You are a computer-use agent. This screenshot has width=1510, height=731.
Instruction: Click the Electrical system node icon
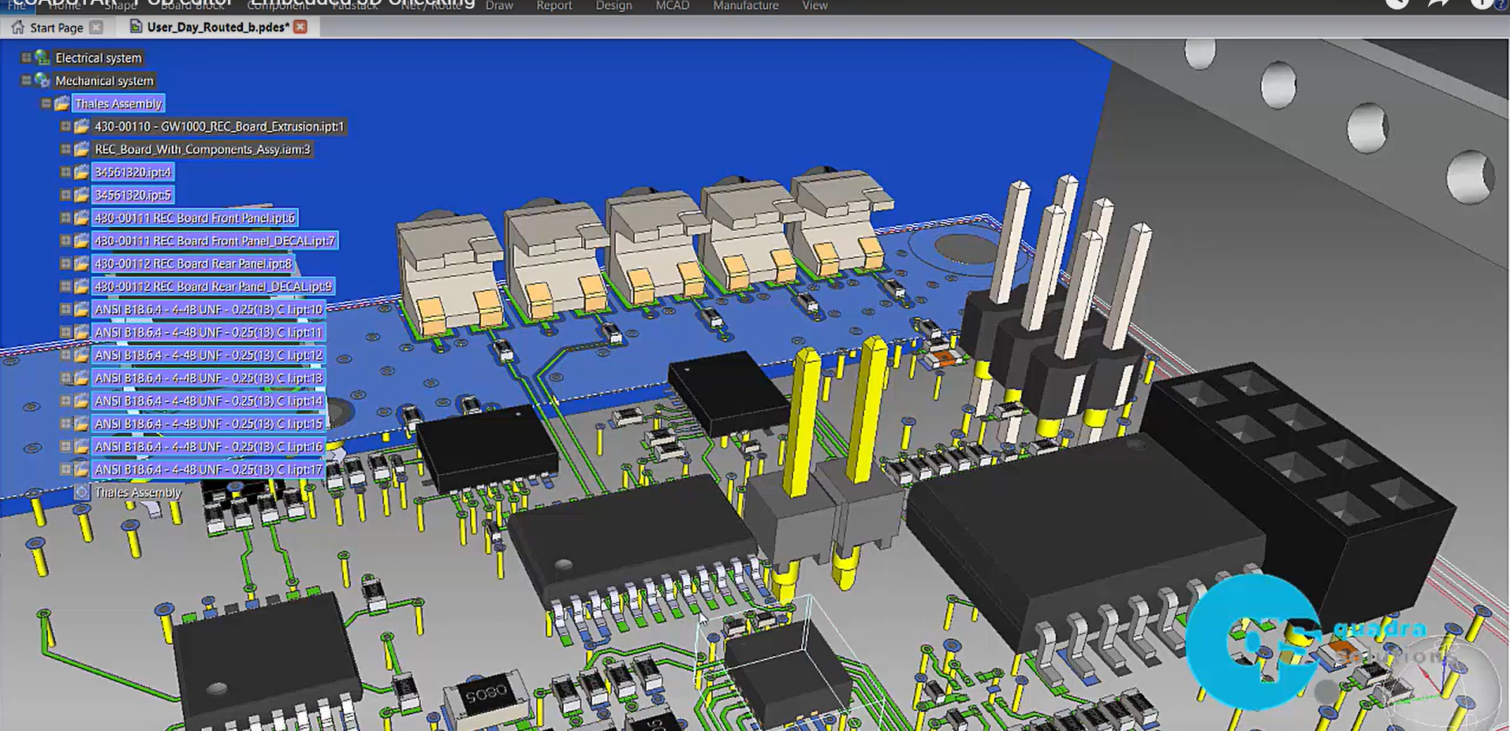pos(42,58)
